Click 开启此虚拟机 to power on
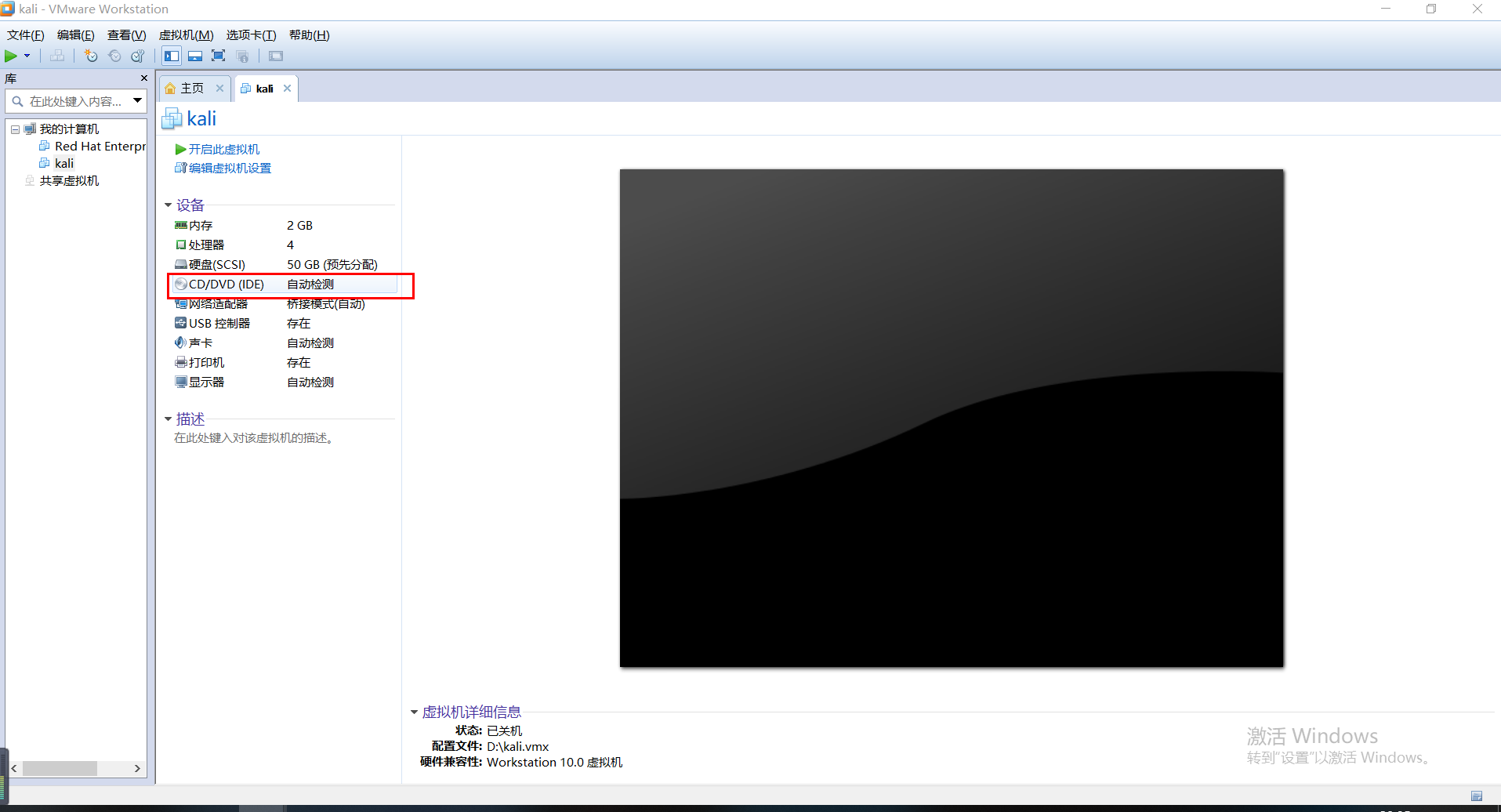This screenshot has width=1501, height=812. [x=223, y=149]
